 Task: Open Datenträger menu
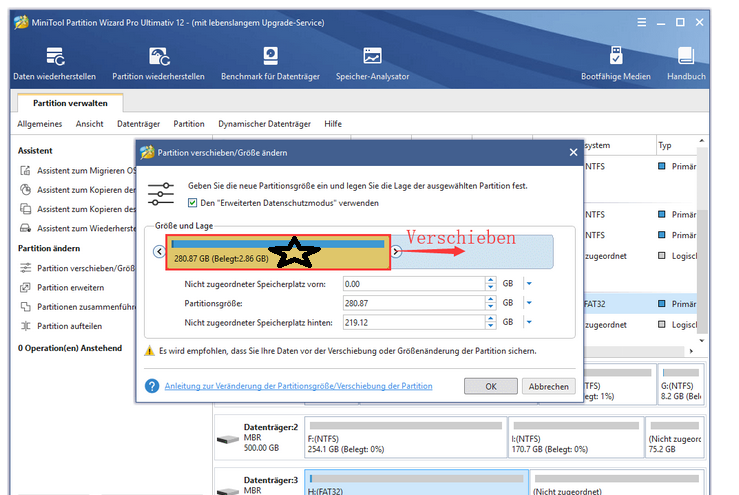coord(139,124)
